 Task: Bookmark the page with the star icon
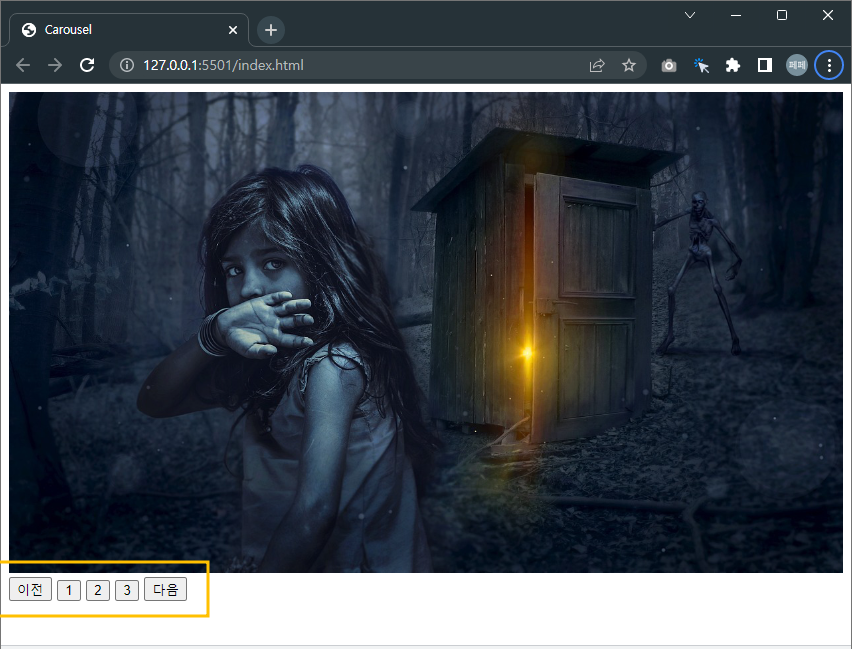coord(629,64)
